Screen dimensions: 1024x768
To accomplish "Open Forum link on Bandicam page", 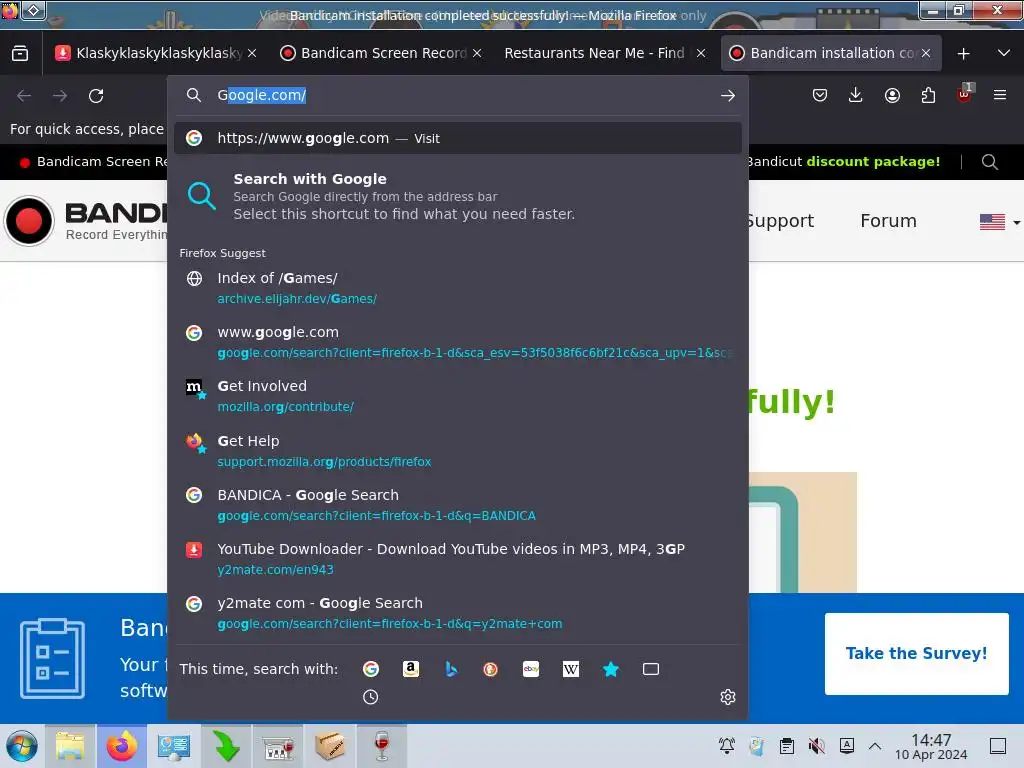I will (x=888, y=221).
